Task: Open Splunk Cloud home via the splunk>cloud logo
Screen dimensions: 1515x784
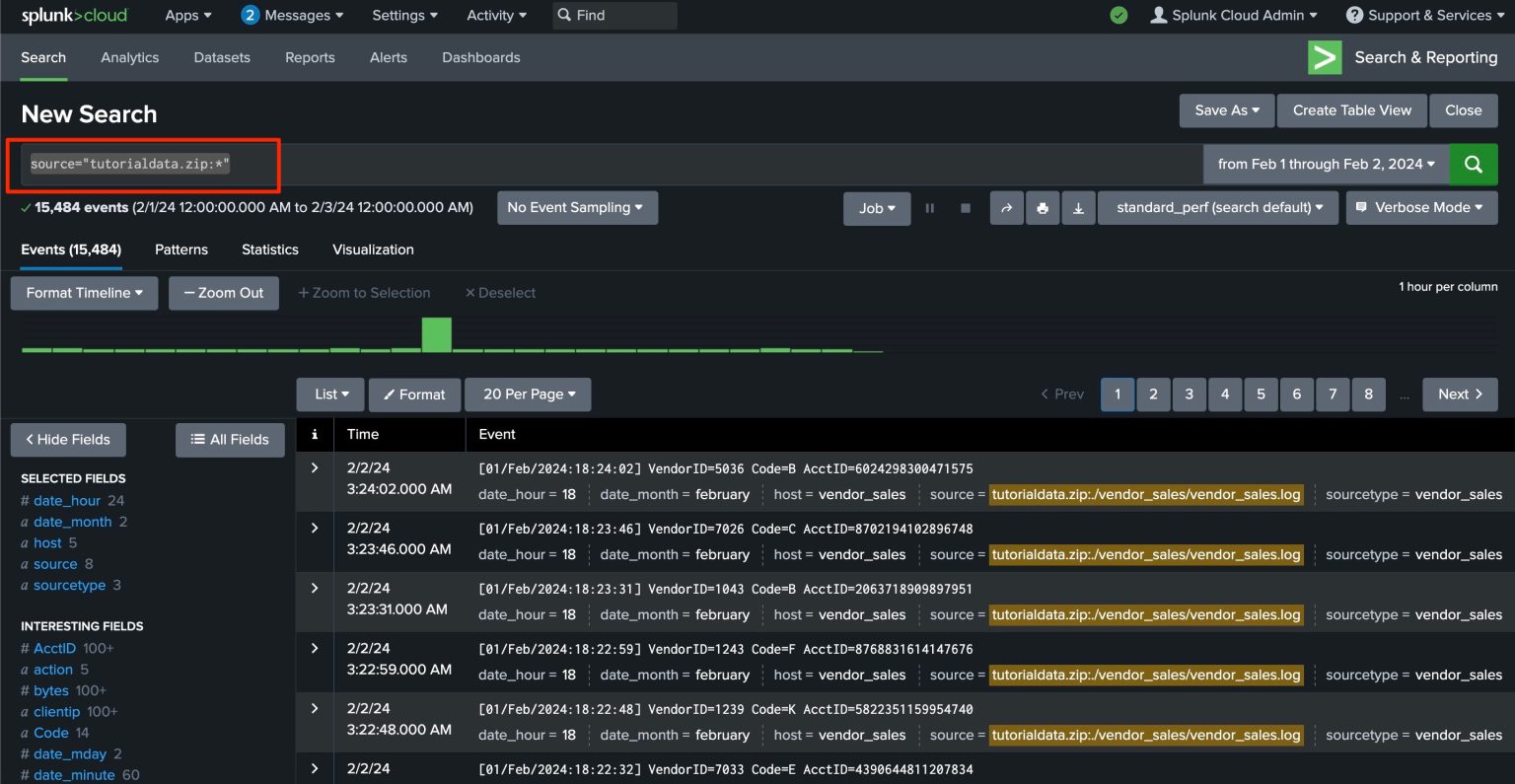Action: (x=75, y=15)
